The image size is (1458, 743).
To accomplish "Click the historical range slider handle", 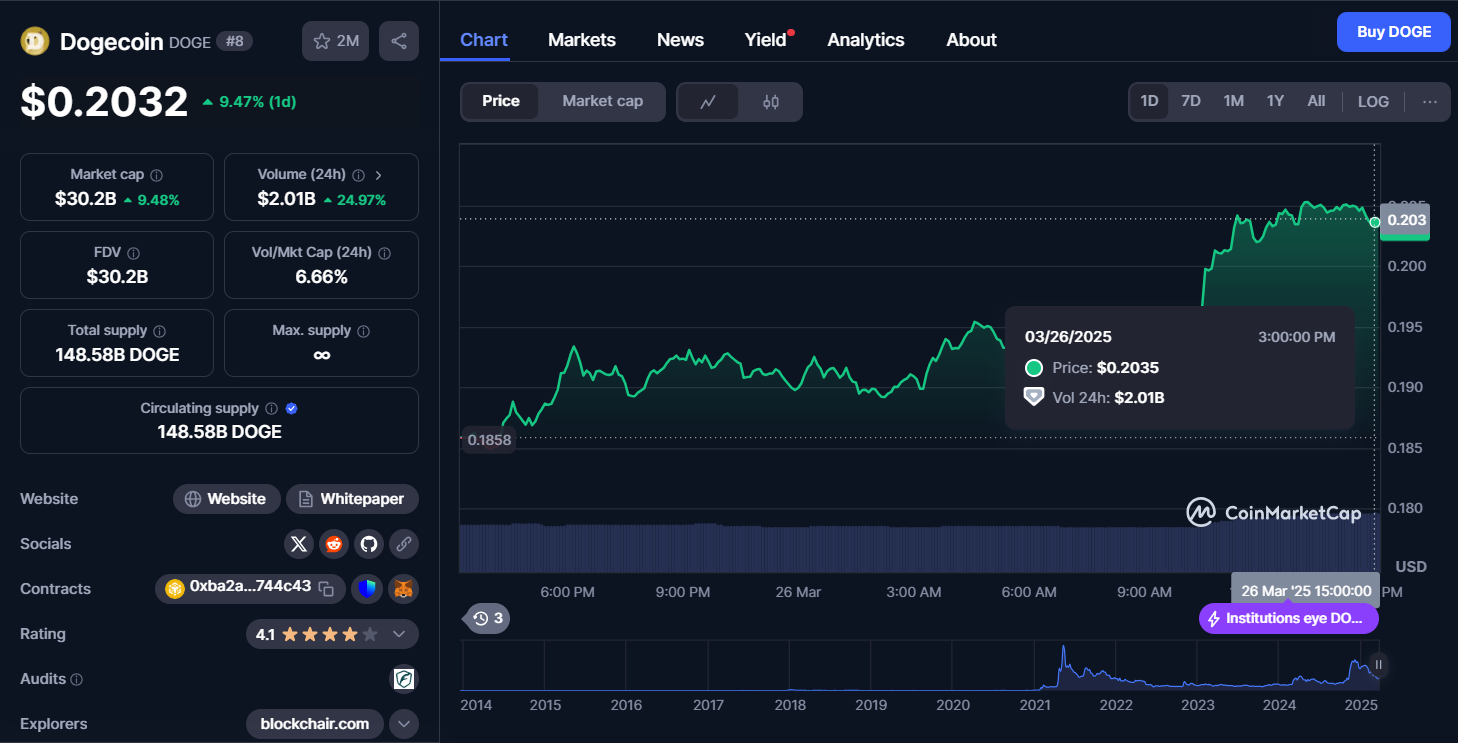I will (x=1378, y=665).
